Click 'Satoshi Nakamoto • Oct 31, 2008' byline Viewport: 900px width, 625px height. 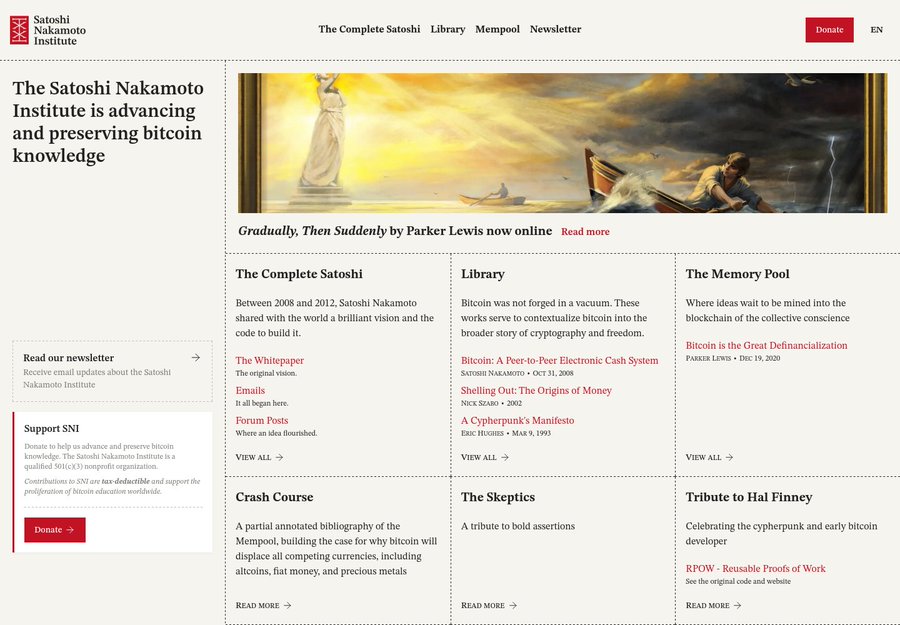tap(517, 373)
